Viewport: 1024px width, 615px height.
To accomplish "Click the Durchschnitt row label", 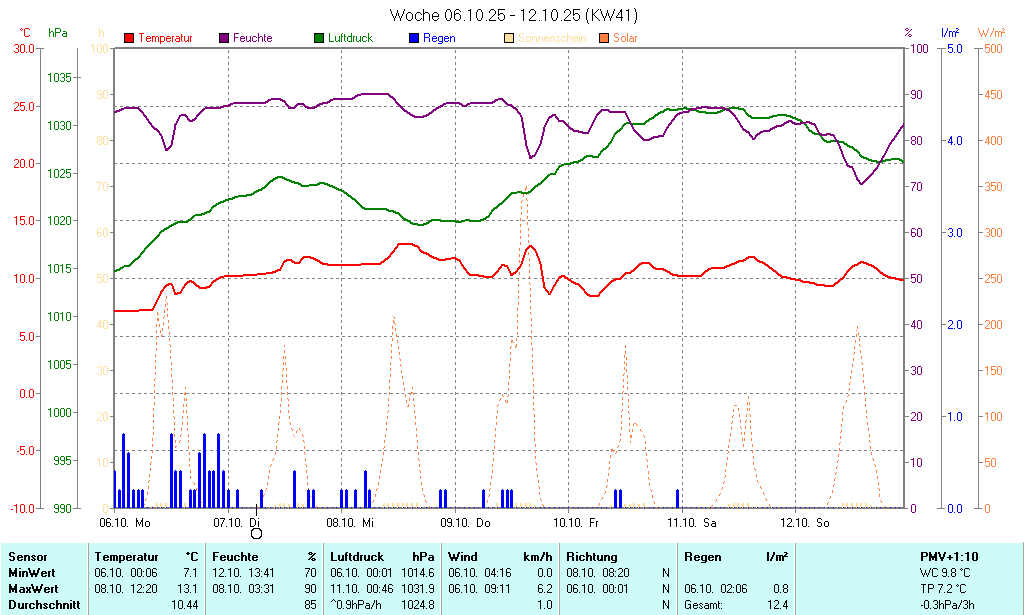I will 42,604.
